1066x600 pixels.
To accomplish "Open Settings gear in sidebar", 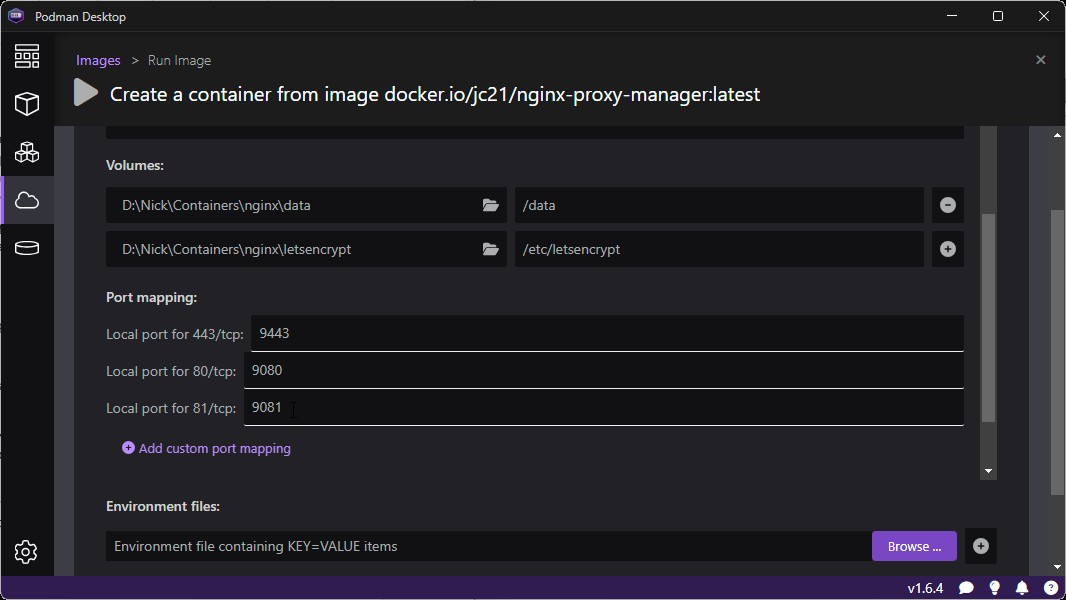I will (27, 552).
